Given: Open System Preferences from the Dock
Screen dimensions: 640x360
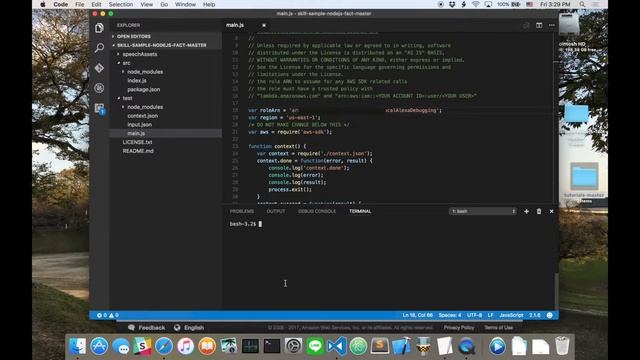Looking at the screenshot, I should pos(293,346).
